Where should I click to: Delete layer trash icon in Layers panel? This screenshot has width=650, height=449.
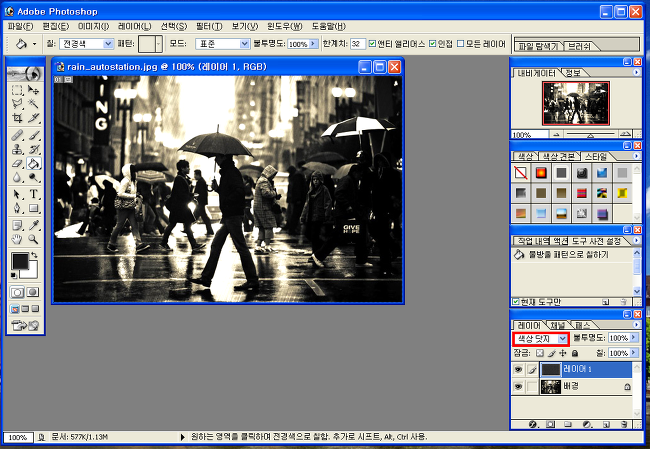[x=624, y=424]
